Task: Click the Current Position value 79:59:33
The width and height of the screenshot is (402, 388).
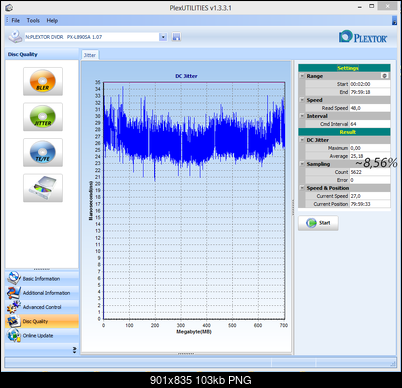Action: 370,204
